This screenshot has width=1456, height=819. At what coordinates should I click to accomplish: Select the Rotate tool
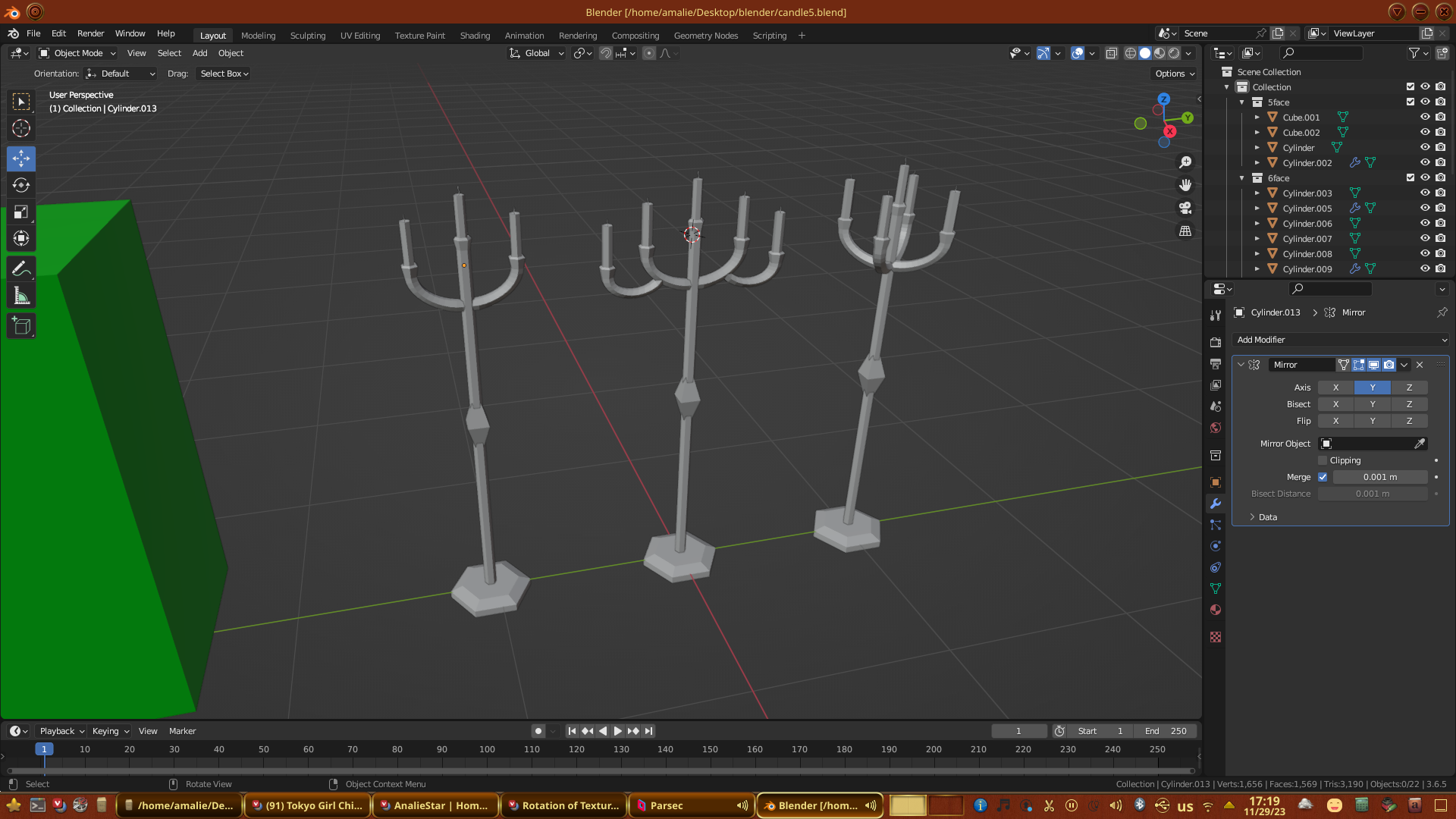[x=21, y=185]
